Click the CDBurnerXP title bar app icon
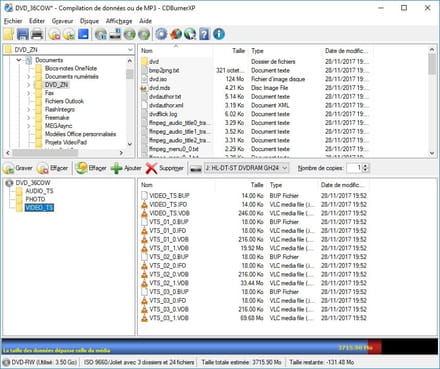 tap(8, 8)
